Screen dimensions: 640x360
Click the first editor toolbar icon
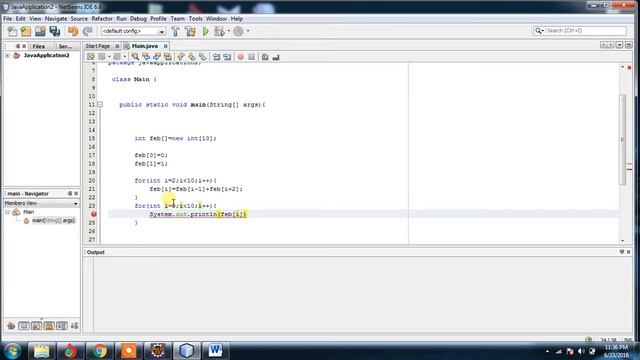pyautogui.click(x=91, y=57)
